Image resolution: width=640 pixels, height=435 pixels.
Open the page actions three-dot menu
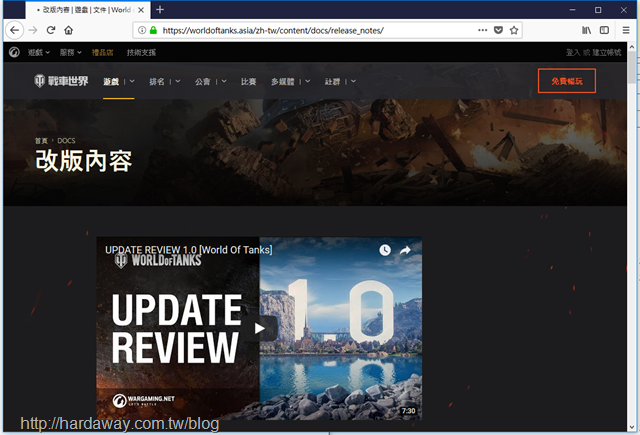pyautogui.click(x=482, y=30)
